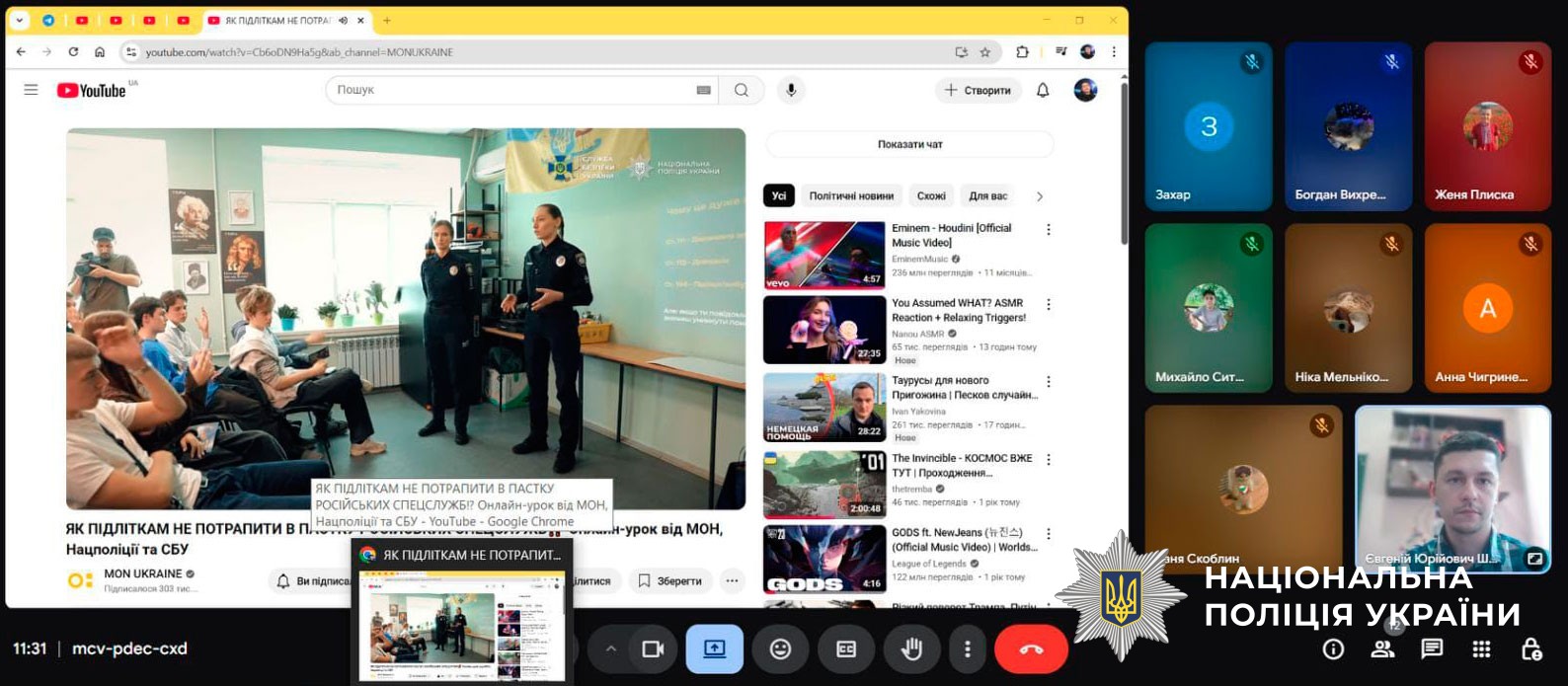
Task: Open the Chrome extensions puzzle icon
Action: click(x=1022, y=51)
